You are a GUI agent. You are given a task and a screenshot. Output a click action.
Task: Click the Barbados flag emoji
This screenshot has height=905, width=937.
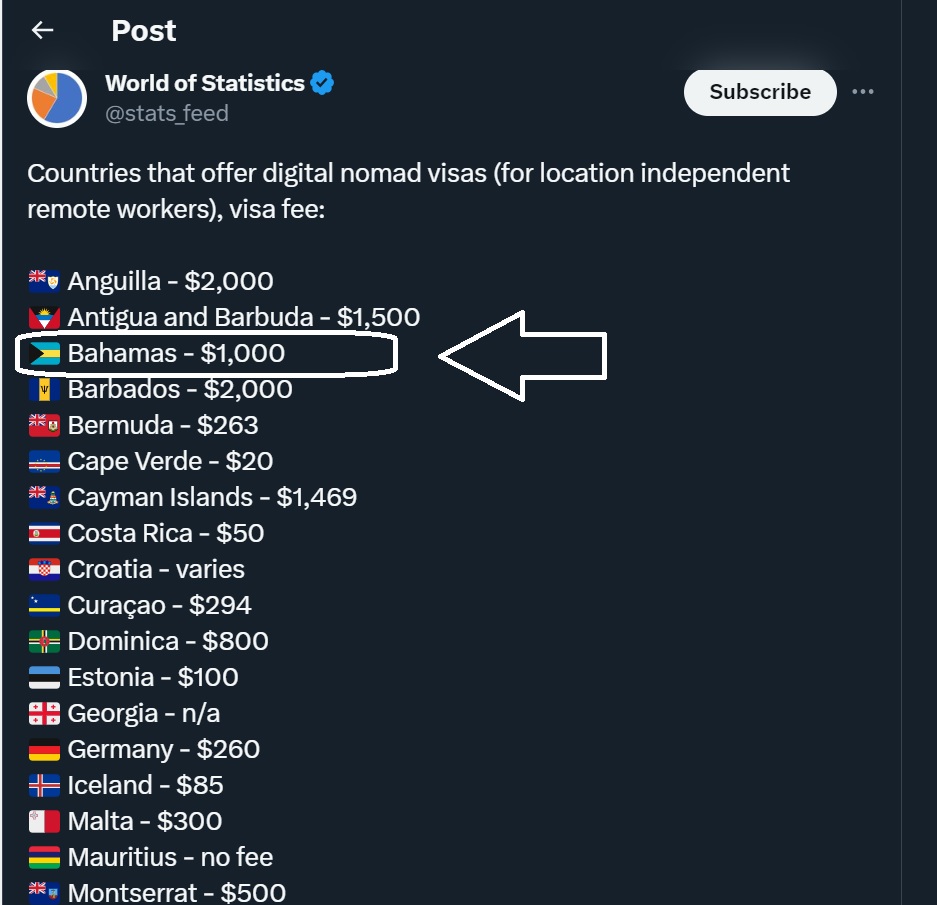pos(44,390)
